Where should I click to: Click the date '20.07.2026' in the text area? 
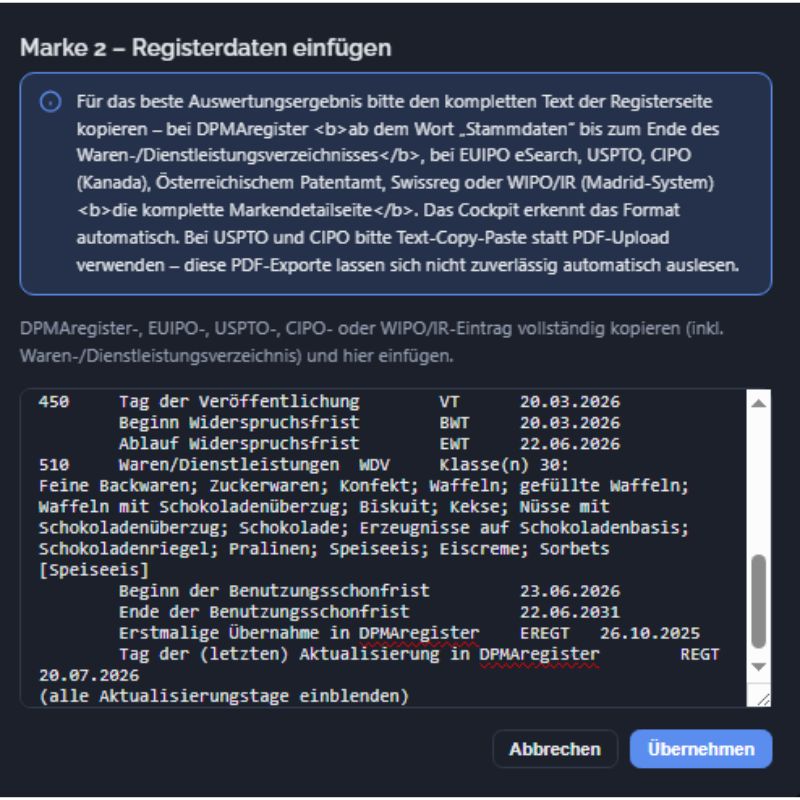coord(89,675)
